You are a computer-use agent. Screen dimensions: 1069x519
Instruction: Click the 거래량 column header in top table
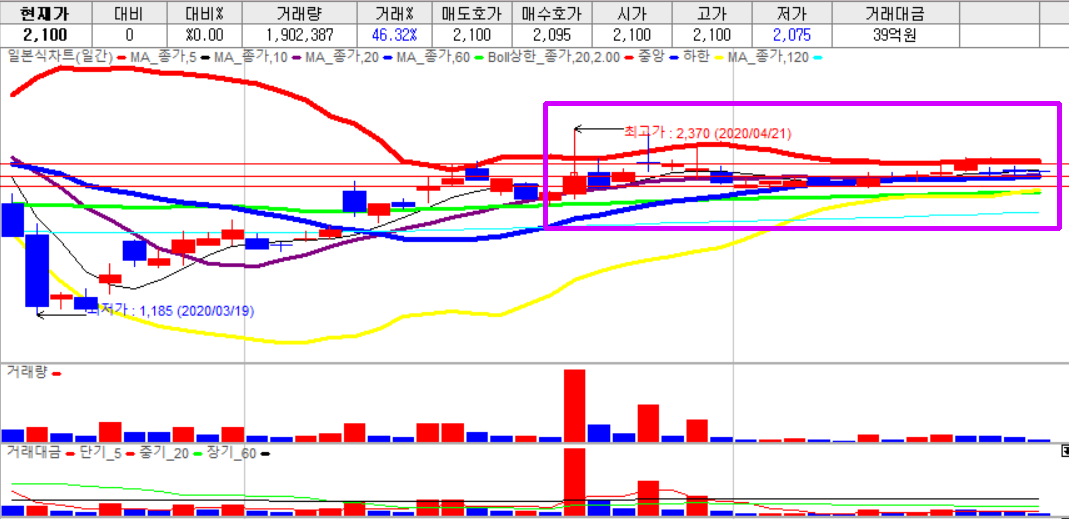click(301, 12)
